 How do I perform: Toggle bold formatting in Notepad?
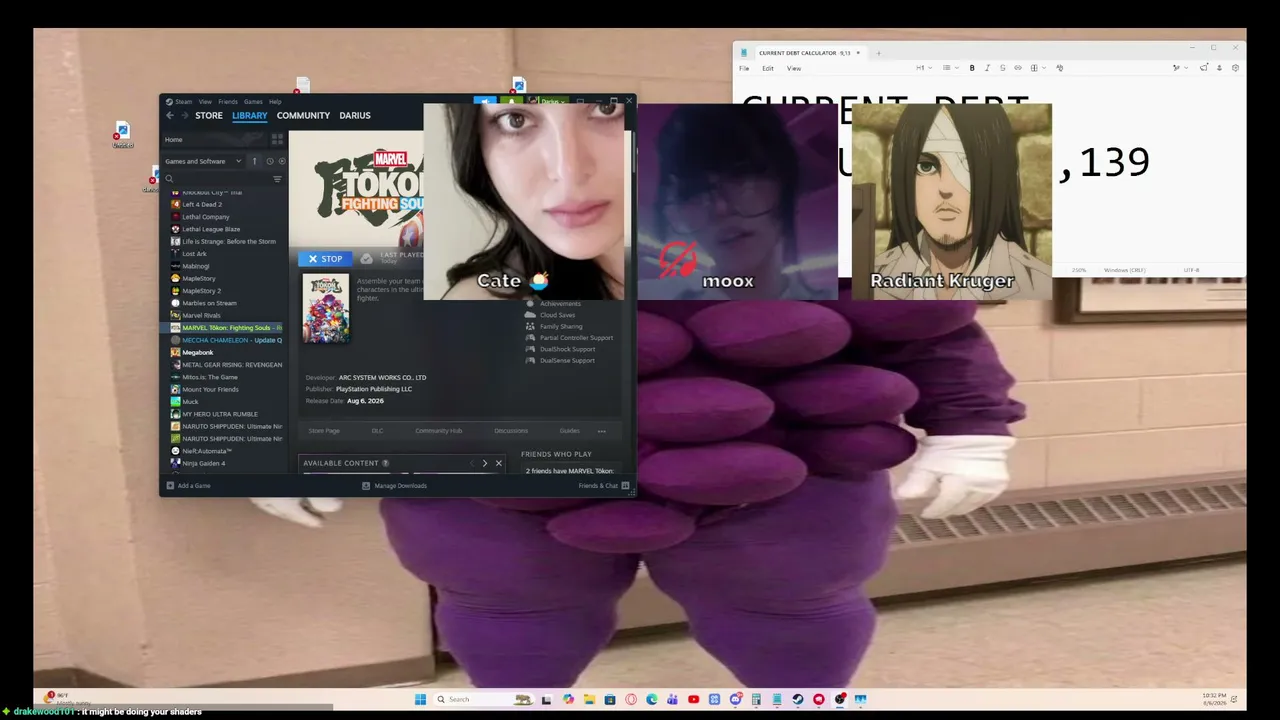click(x=972, y=68)
